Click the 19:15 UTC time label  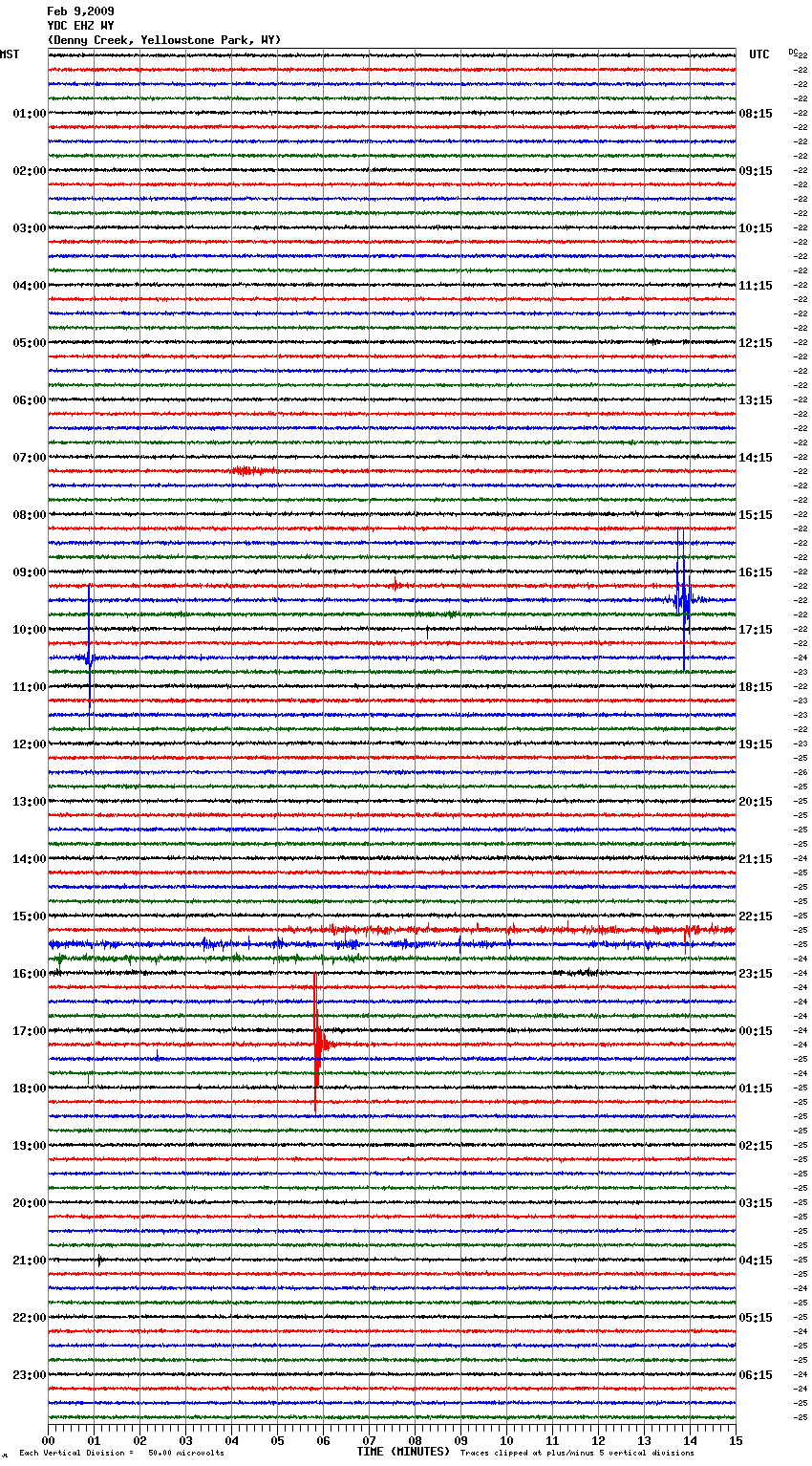756,744
